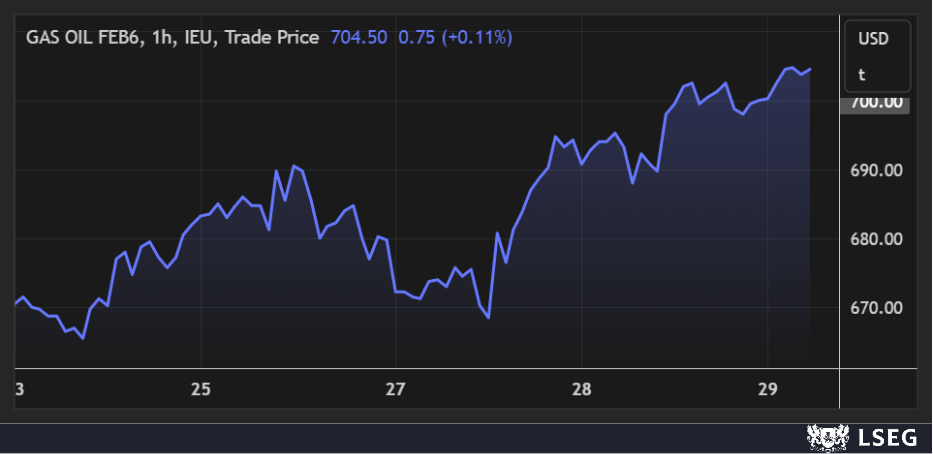
Task: Click the partial date label at the left edge
Action: (20, 388)
